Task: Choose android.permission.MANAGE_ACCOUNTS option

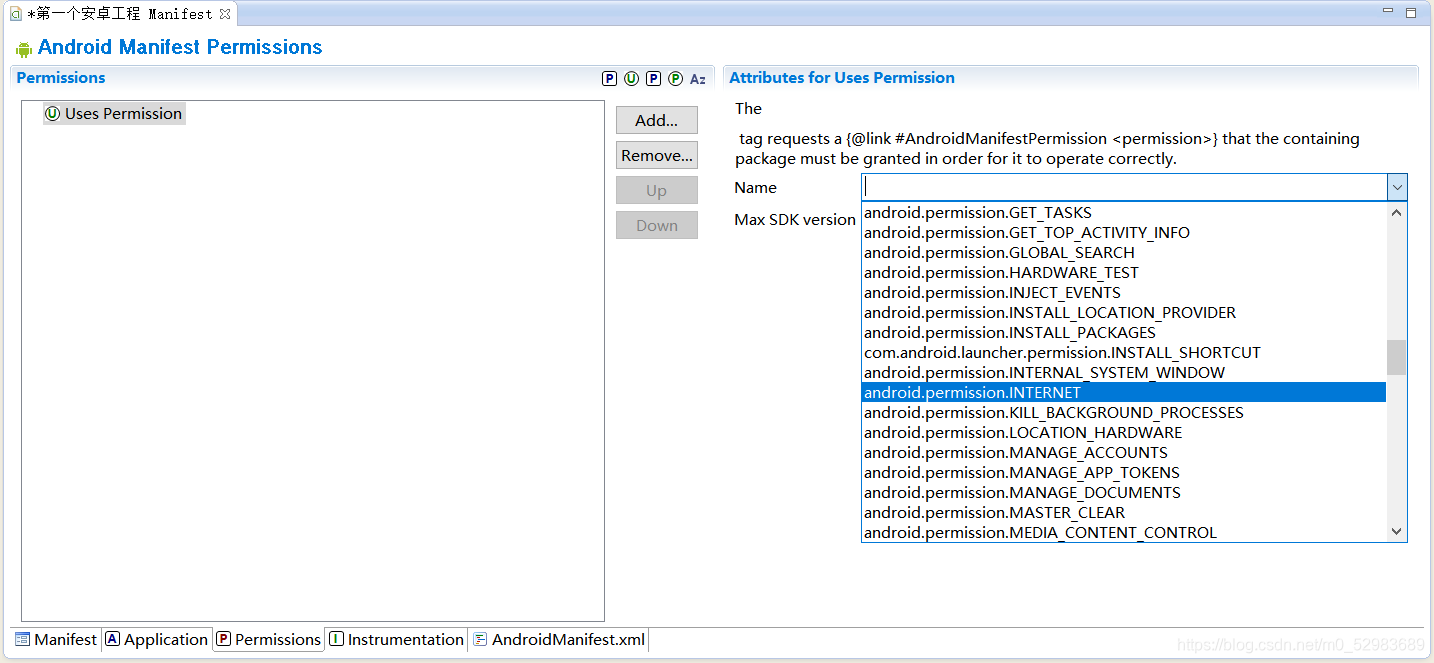Action: 1124,453
